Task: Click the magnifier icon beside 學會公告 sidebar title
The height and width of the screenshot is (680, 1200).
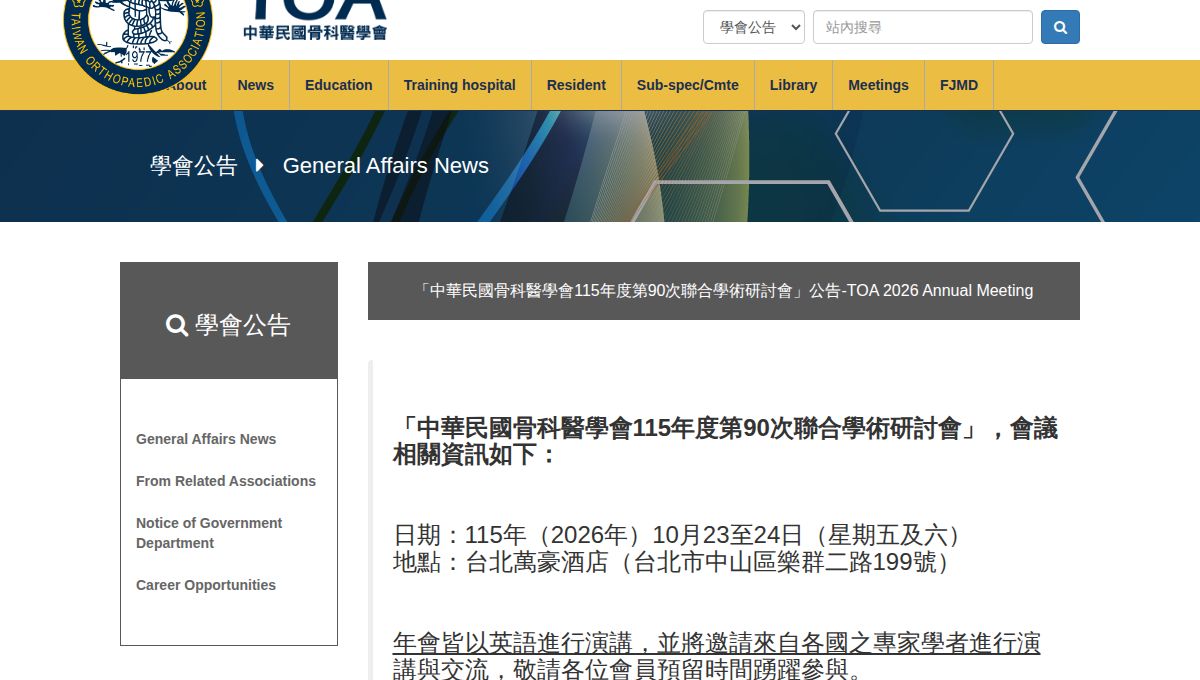Action: coord(177,325)
